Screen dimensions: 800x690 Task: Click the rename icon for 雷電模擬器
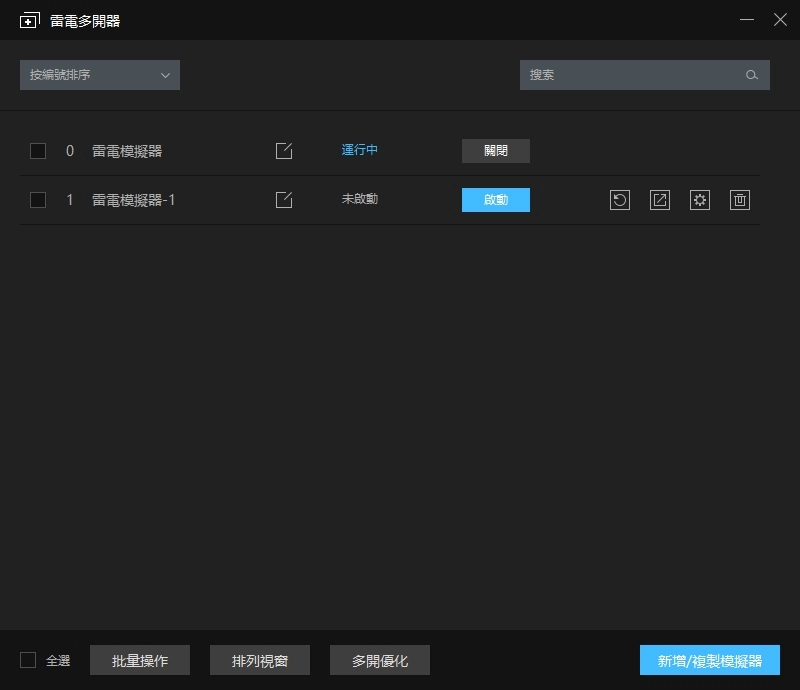[x=284, y=150]
